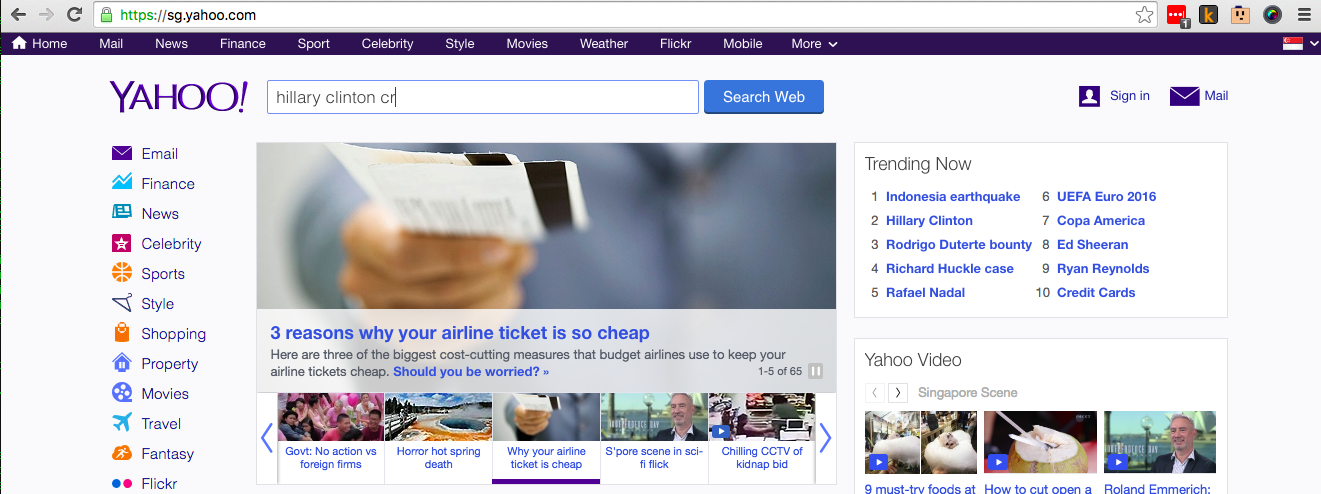Click the Yahoo search input field

tap(482, 97)
